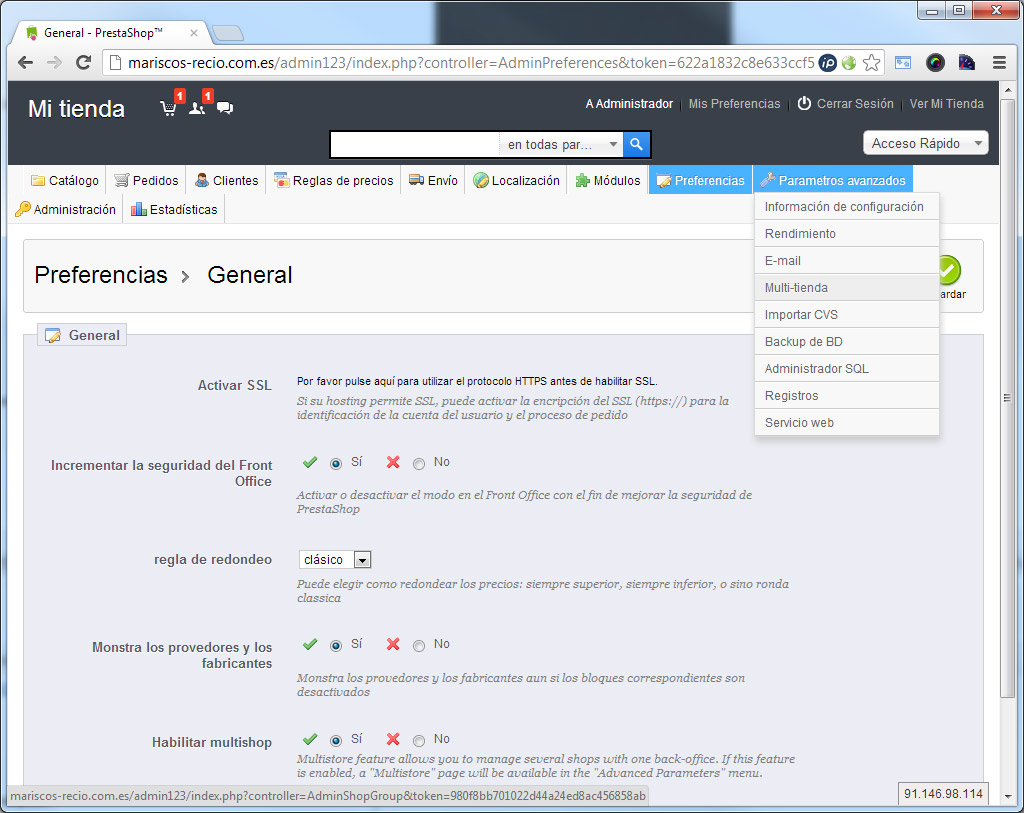1024x813 pixels.
Task: Click the power icon next to Cerrar Sesión
Action: click(804, 103)
